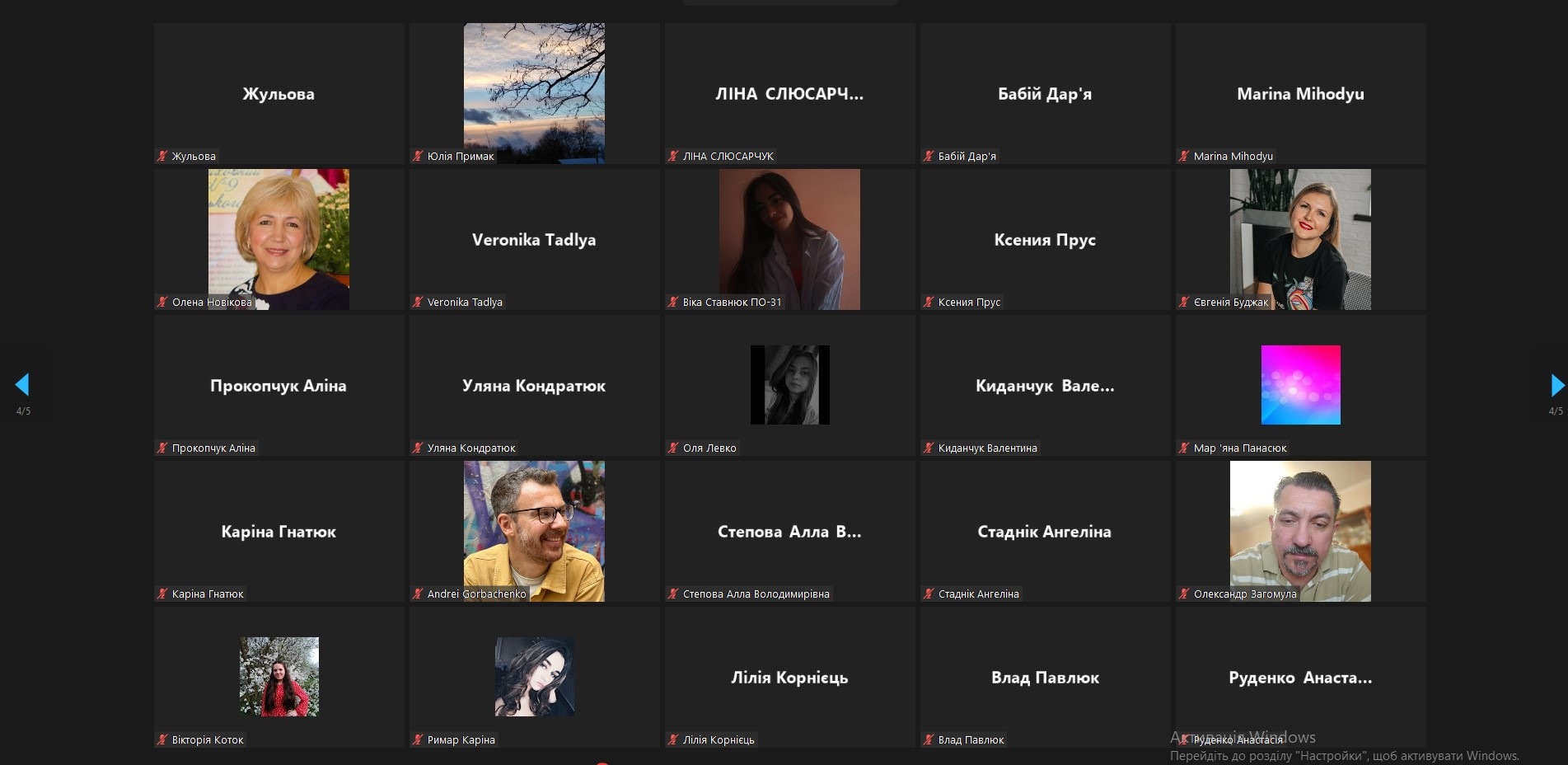The height and width of the screenshot is (765, 1568).
Task: Select Євгенія Буджак's profile picture
Action: click(x=1300, y=239)
